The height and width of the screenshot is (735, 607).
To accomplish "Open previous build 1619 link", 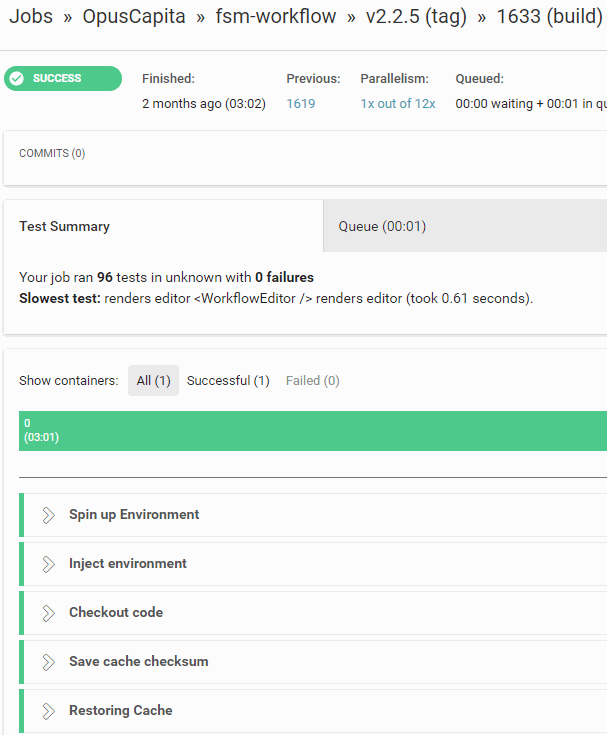I will pos(300,104).
